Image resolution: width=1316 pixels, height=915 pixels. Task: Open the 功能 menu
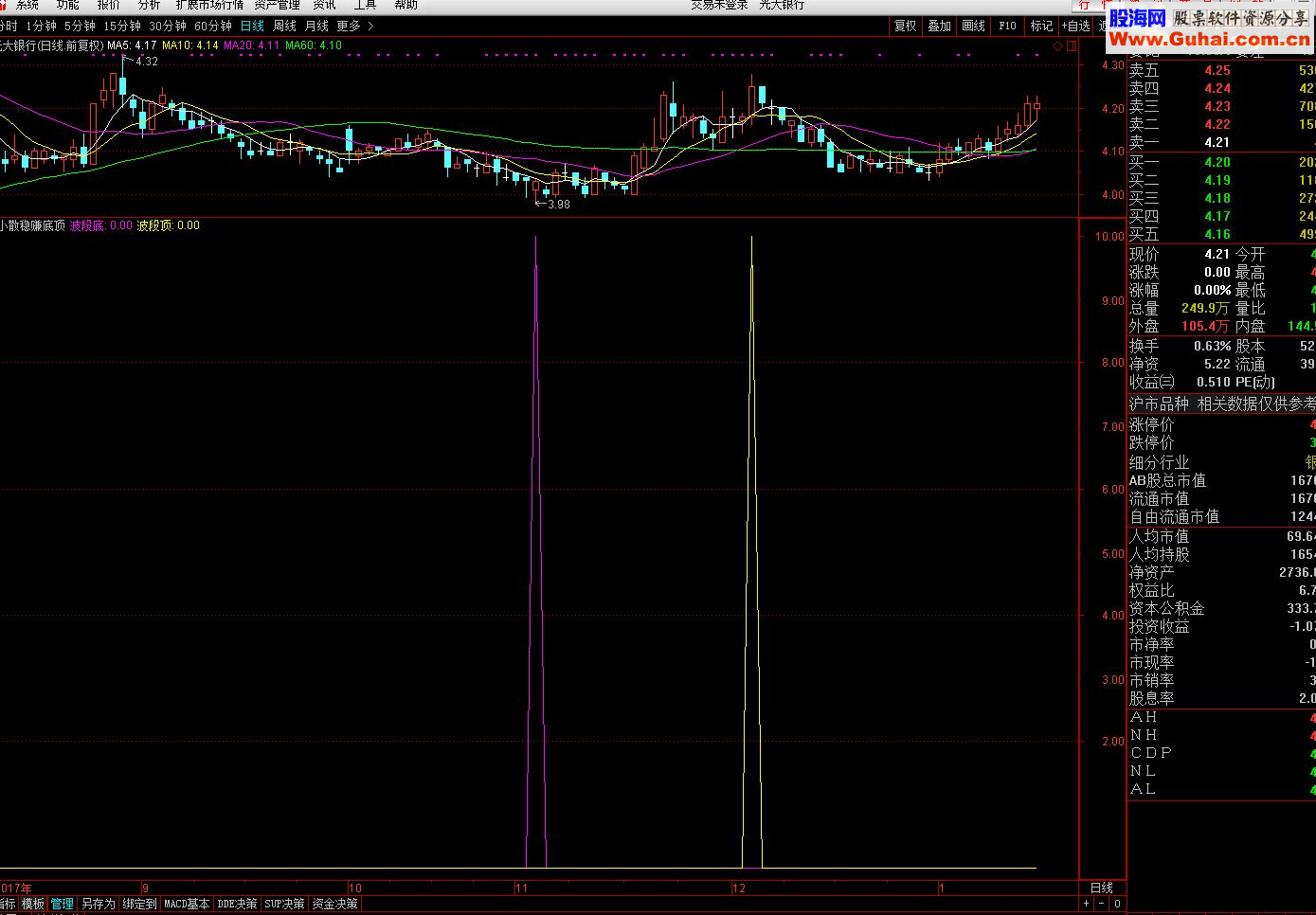[67, 5]
